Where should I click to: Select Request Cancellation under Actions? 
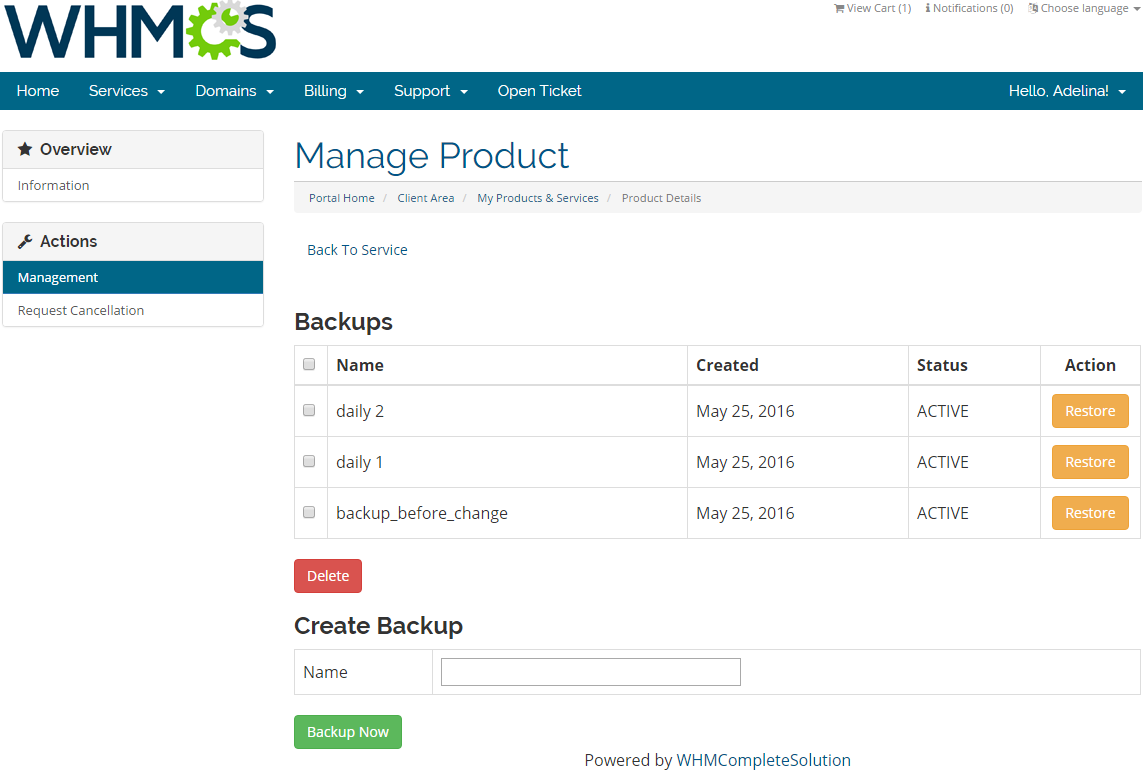(80, 310)
